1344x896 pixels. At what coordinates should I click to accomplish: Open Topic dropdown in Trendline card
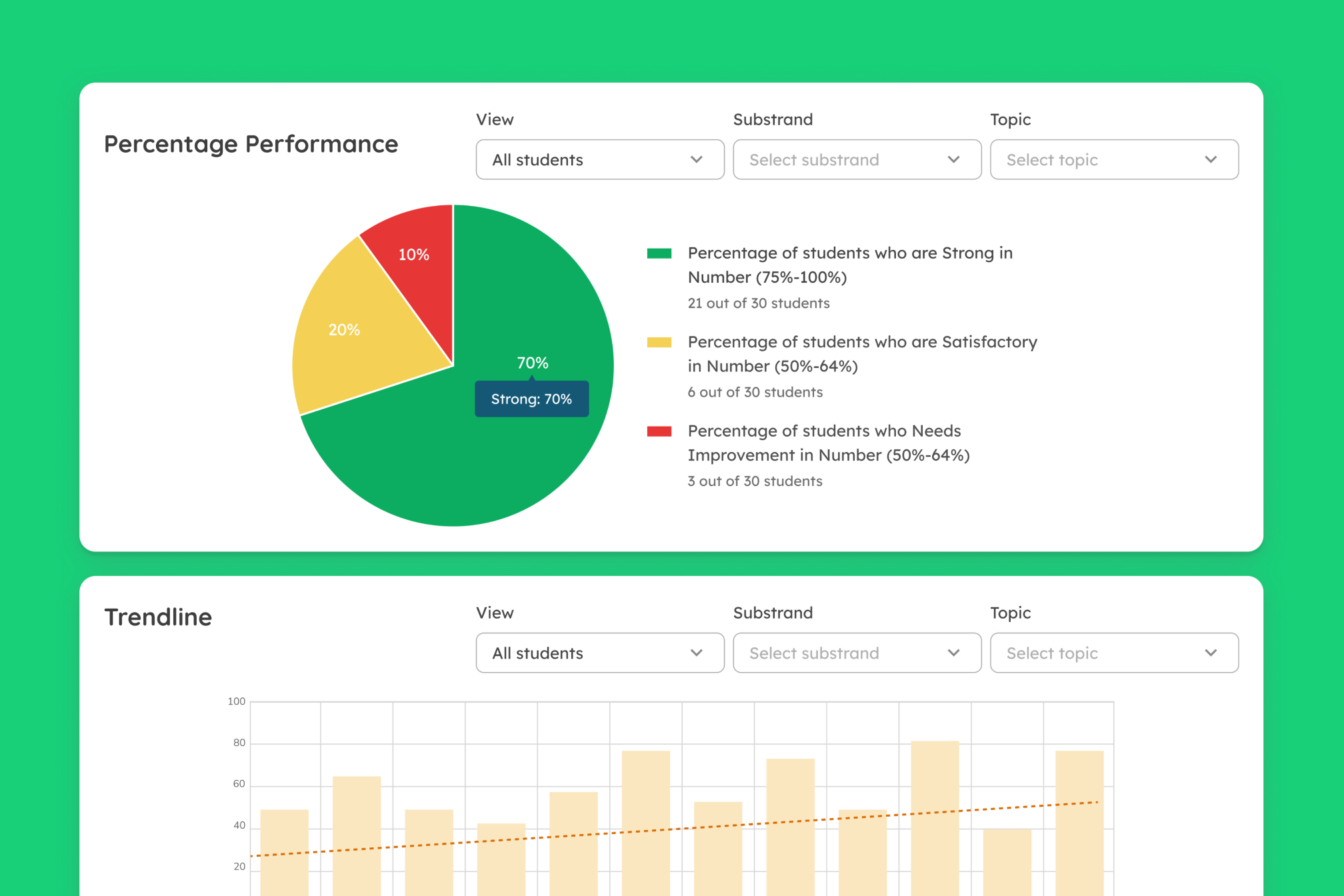click(1113, 653)
